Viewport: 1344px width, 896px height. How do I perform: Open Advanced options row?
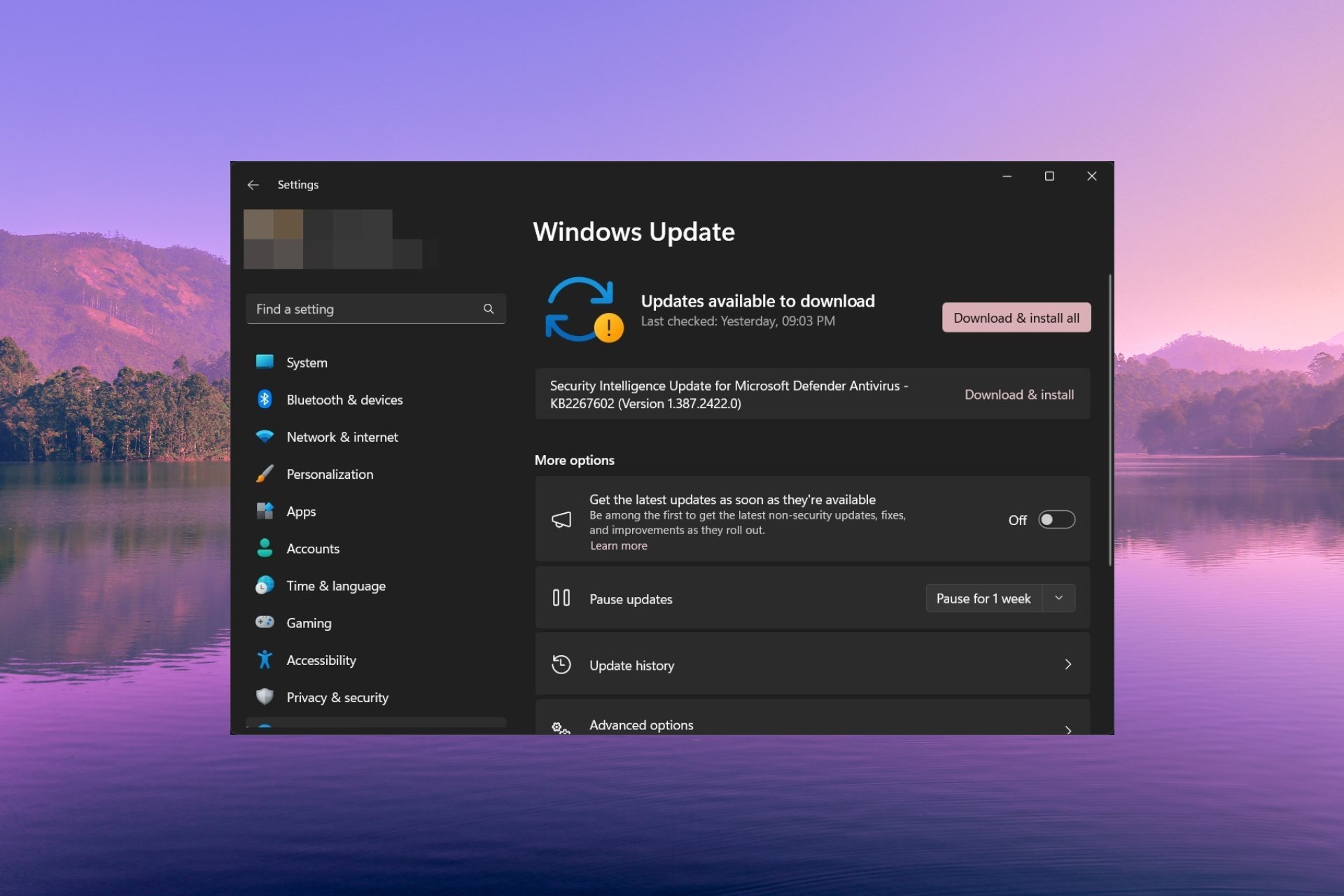click(x=813, y=717)
